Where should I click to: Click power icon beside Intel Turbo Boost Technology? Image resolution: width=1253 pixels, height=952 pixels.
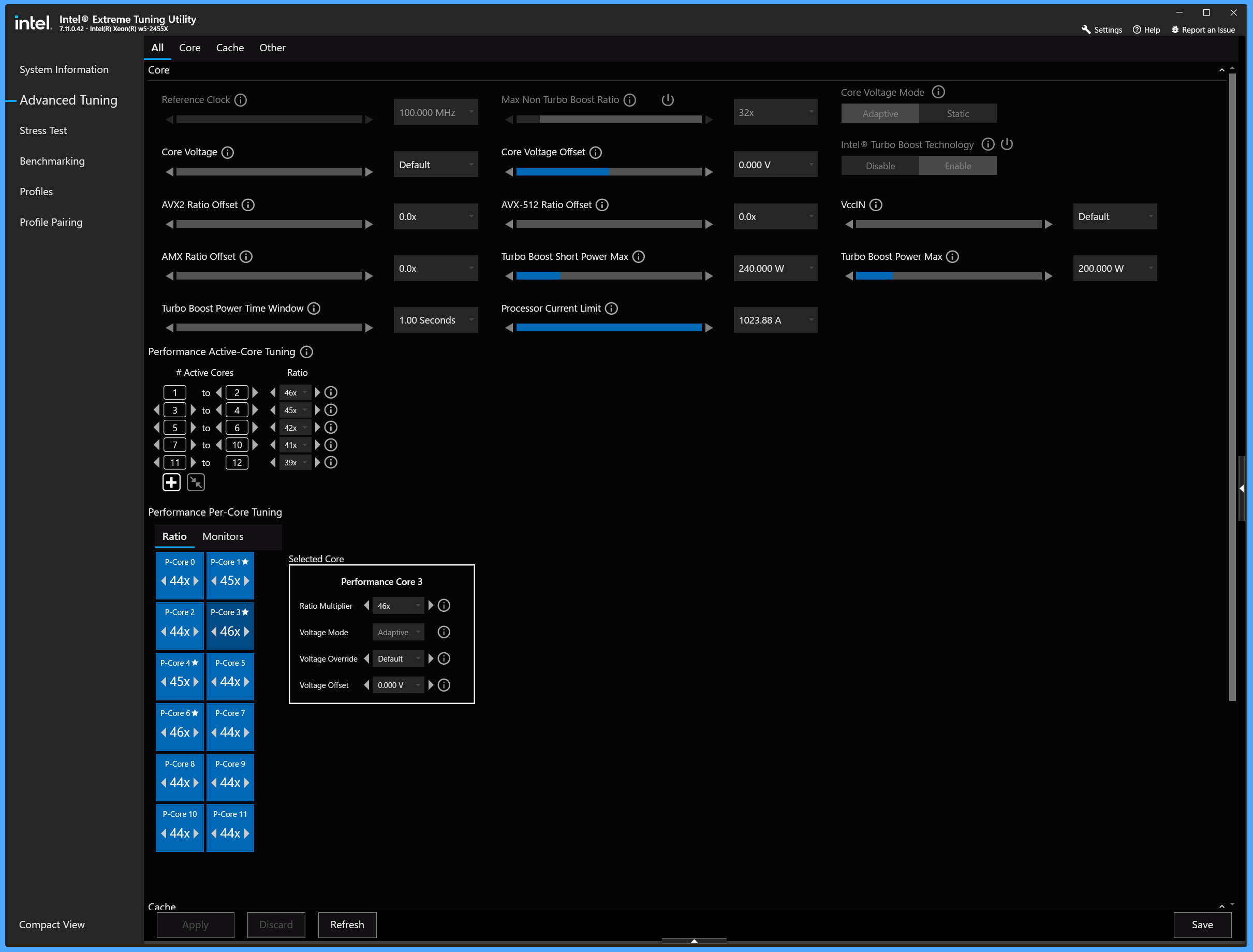coord(1007,144)
